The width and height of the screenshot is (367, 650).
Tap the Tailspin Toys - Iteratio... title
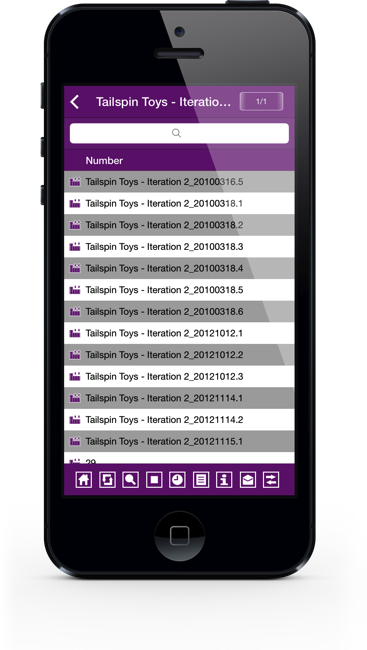point(163,102)
